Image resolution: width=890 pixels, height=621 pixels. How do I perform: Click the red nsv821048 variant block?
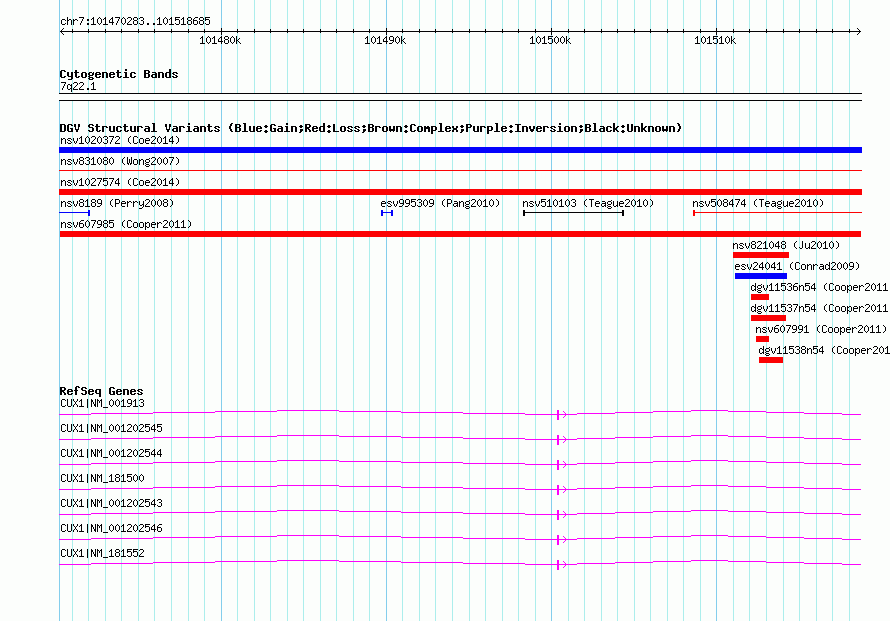761,255
